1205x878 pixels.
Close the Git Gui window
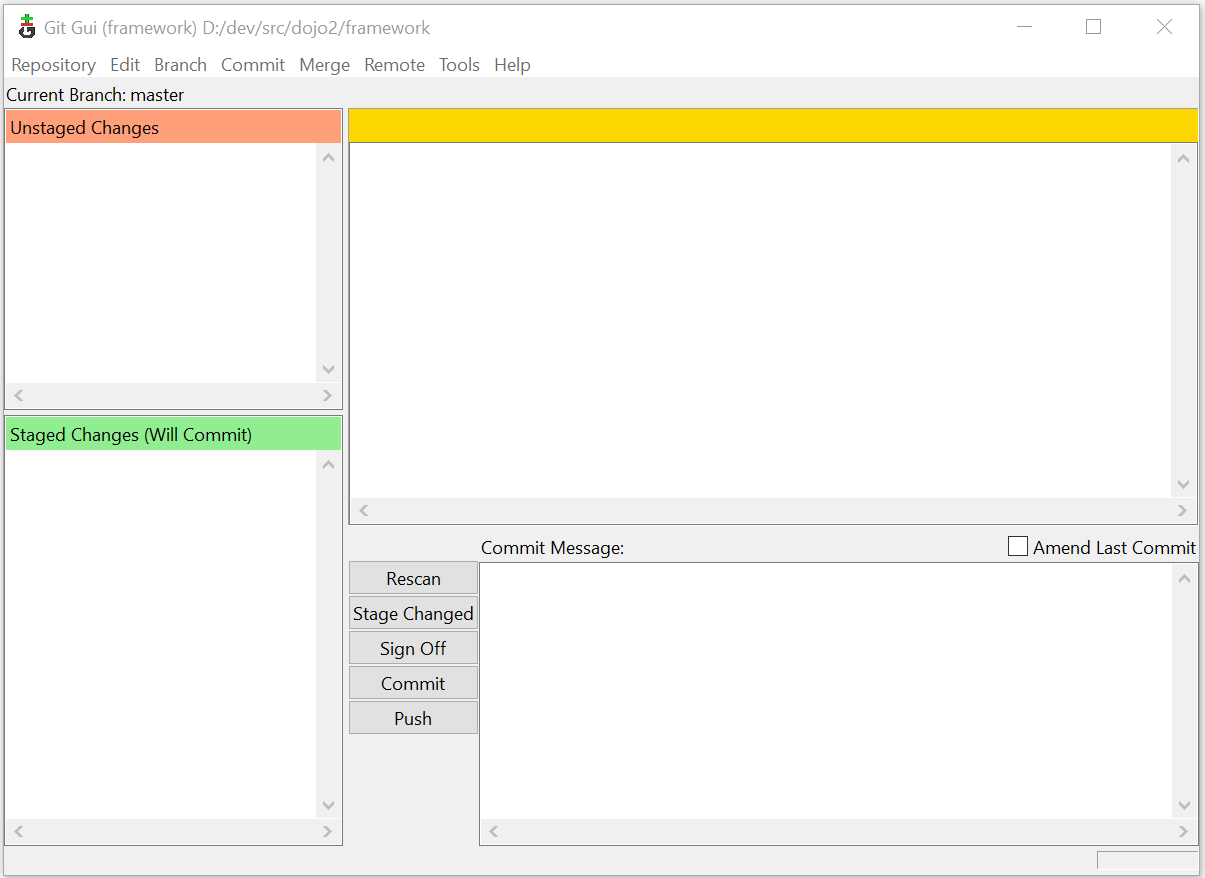1164,27
